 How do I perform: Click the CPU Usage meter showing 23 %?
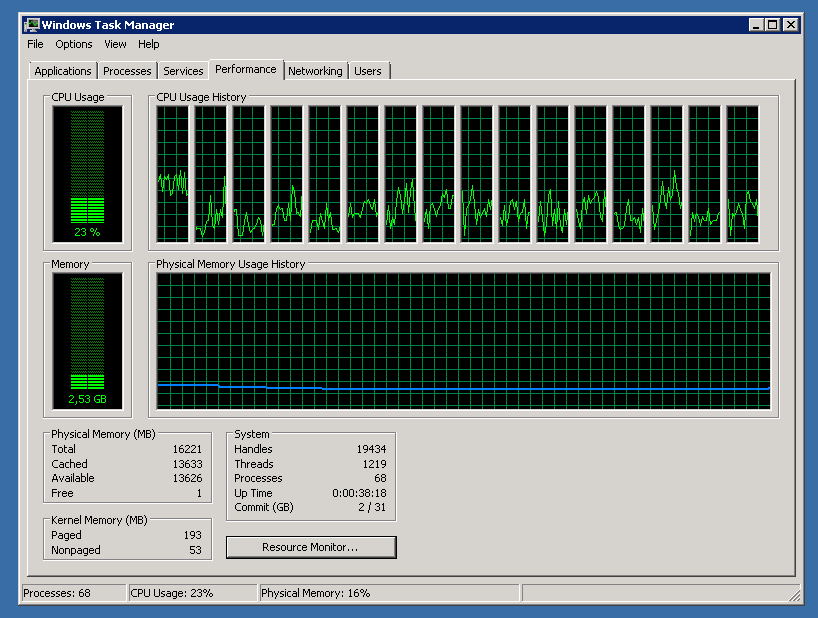[87, 174]
